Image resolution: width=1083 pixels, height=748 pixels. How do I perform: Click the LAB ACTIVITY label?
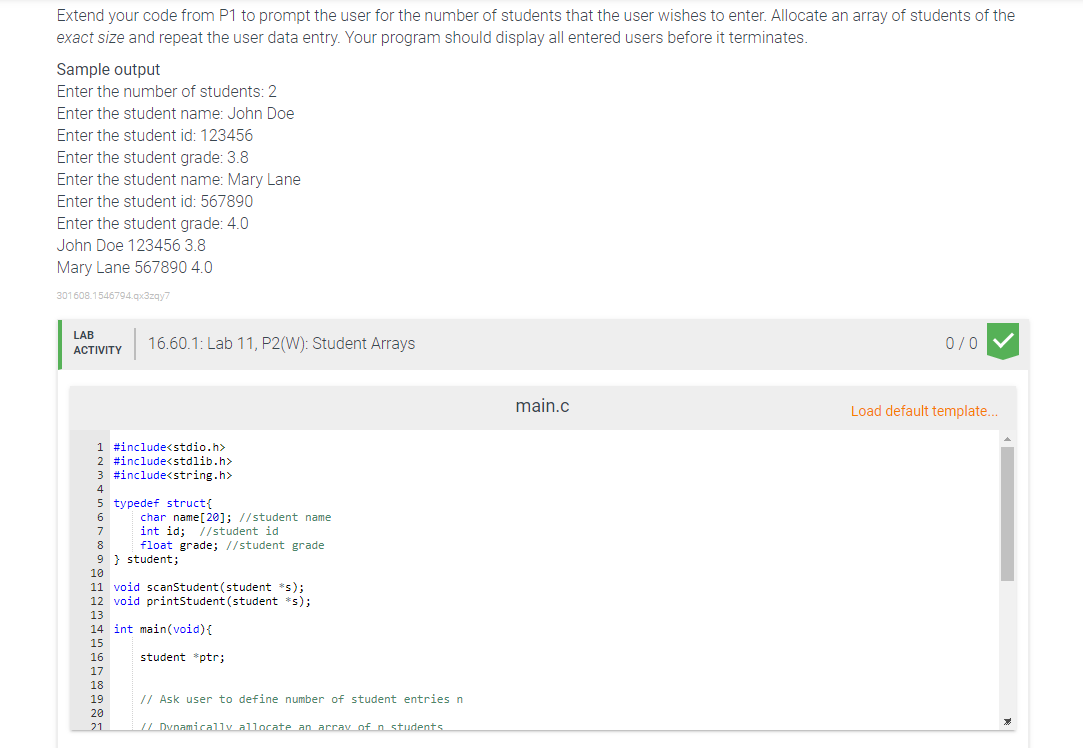97,341
